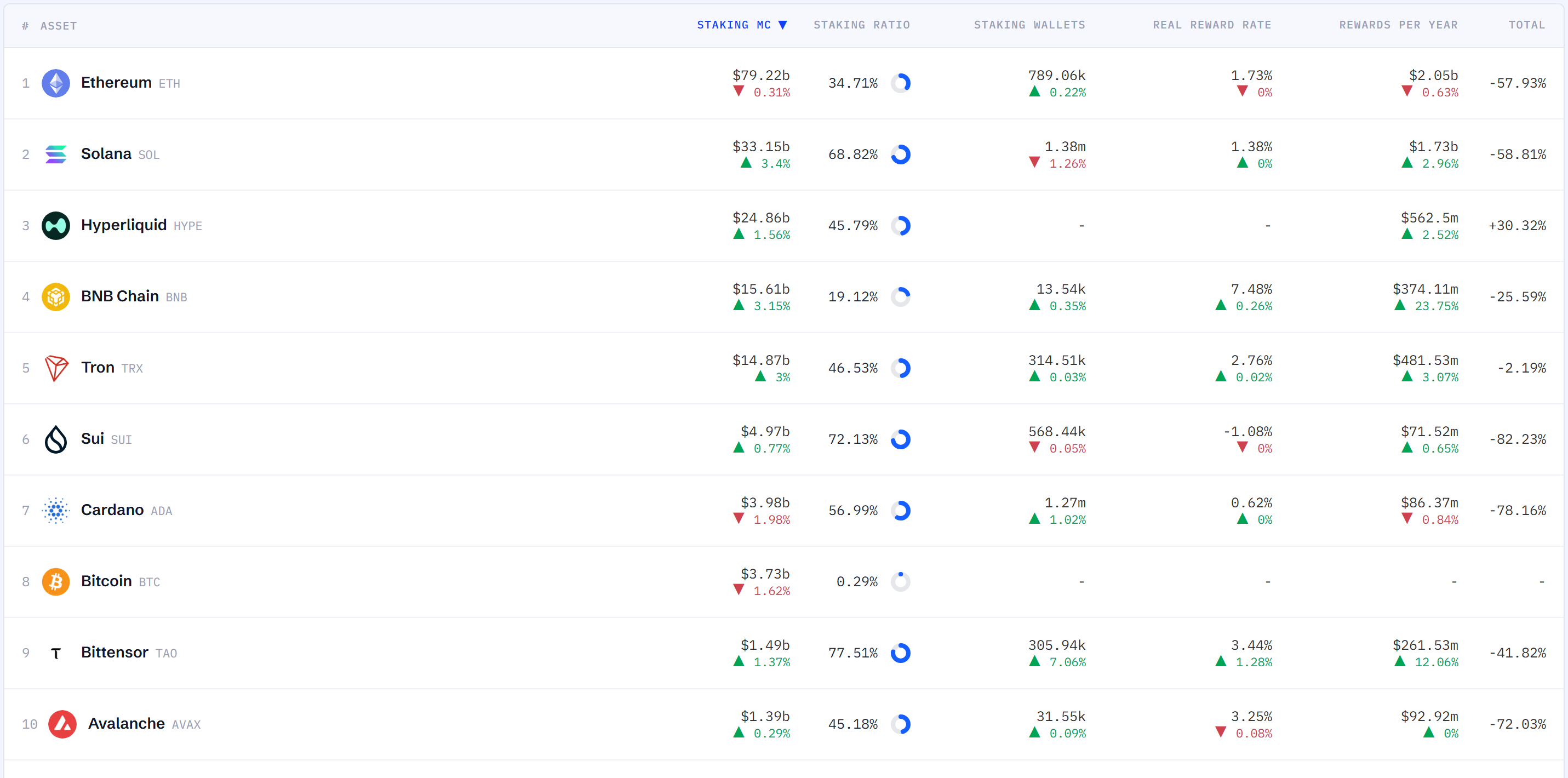Image resolution: width=1568 pixels, height=778 pixels.
Task: Click the sort arrow beside Staking MC
Action: 783,25
